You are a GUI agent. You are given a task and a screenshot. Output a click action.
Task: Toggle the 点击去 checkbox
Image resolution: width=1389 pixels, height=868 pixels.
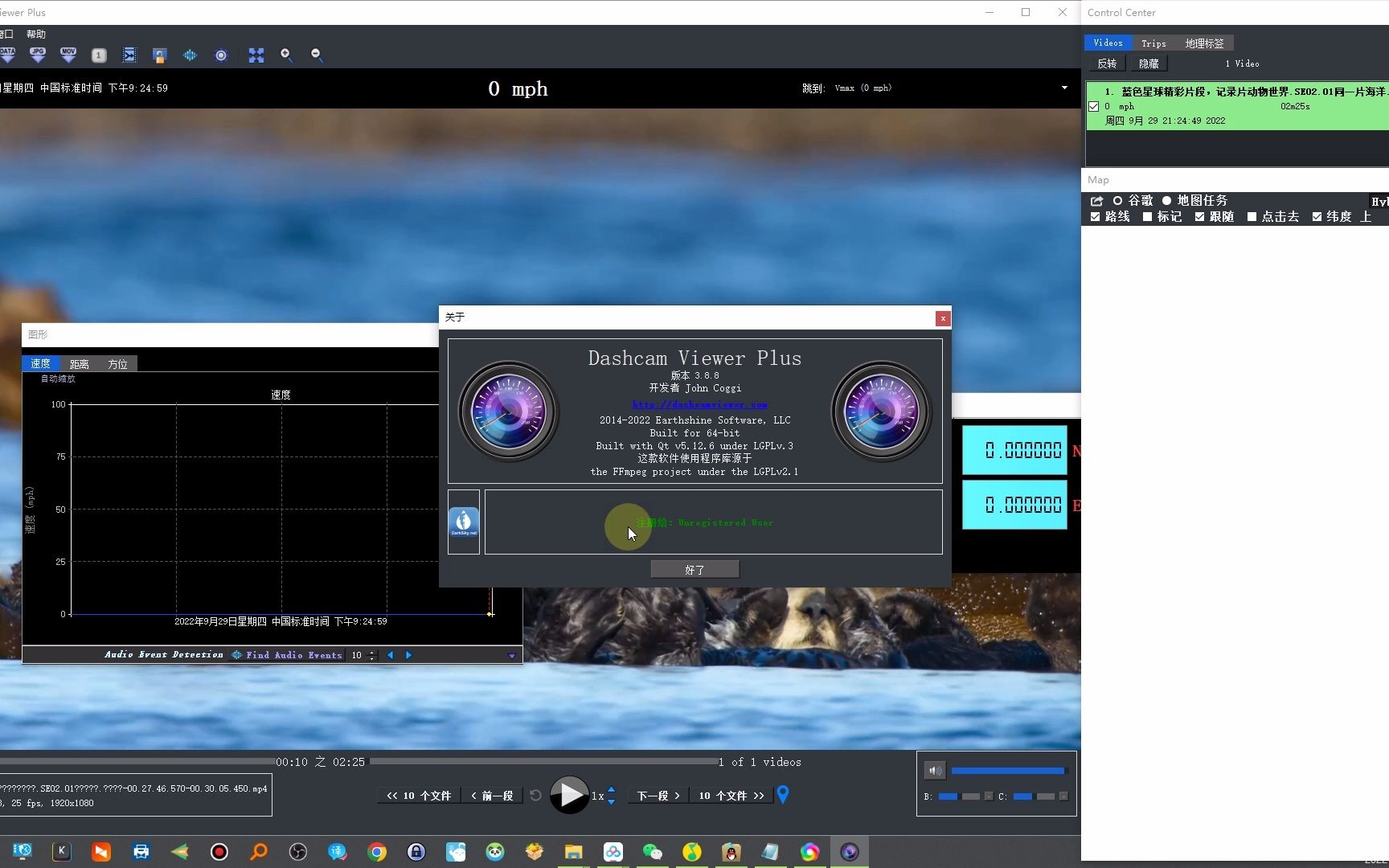1252,217
